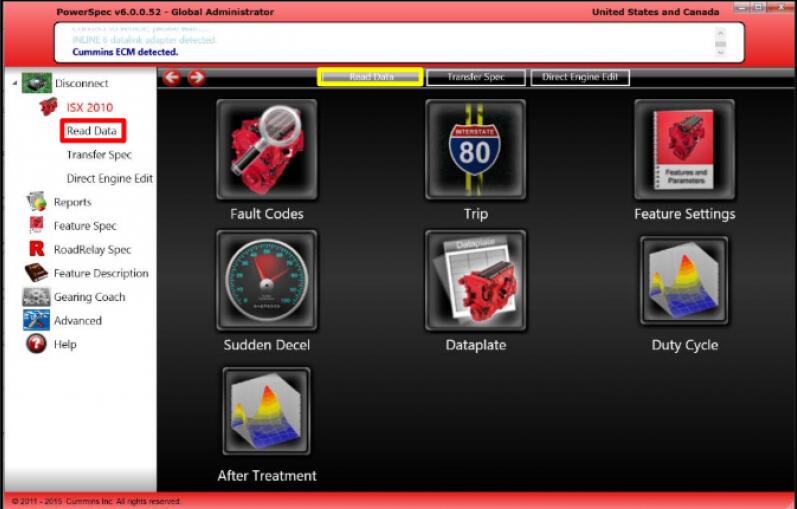
Task: Open the Feature Settings book icon
Action: pyautogui.click(x=684, y=149)
